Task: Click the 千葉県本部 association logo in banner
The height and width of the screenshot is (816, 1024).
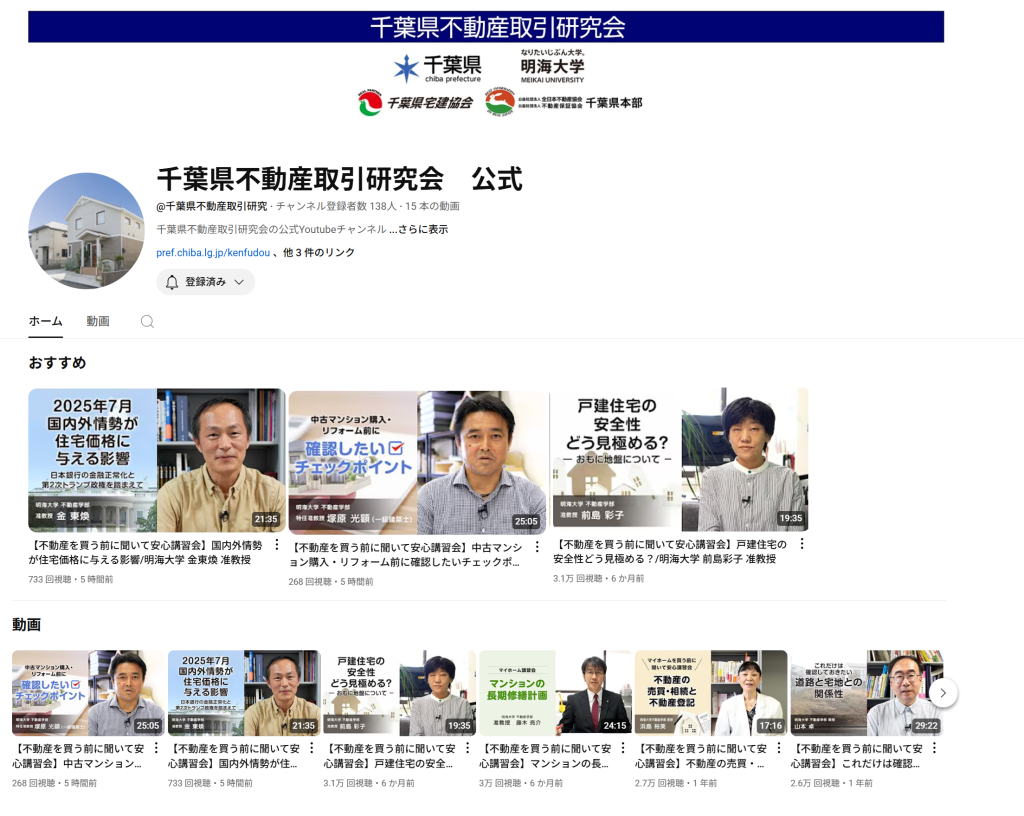Action: tap(564, 102)
